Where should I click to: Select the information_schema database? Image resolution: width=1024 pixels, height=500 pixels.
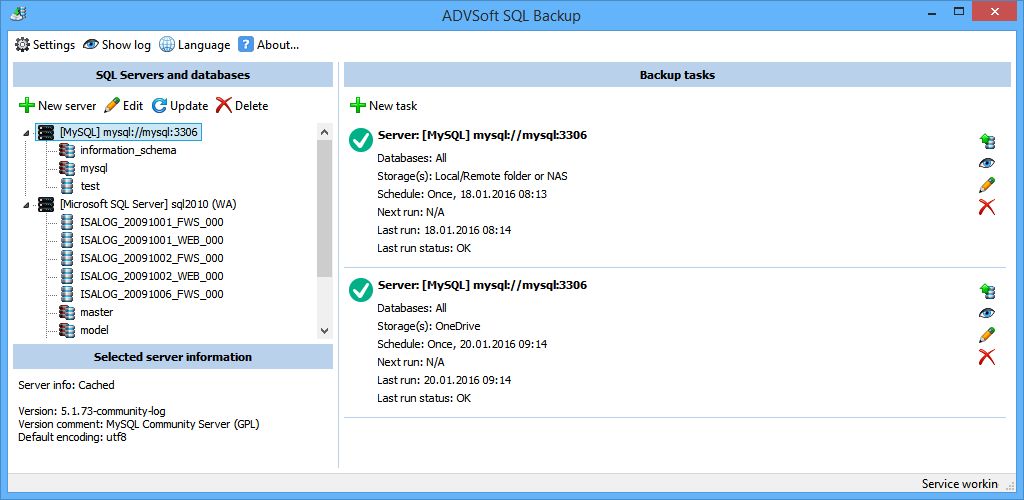128,150
